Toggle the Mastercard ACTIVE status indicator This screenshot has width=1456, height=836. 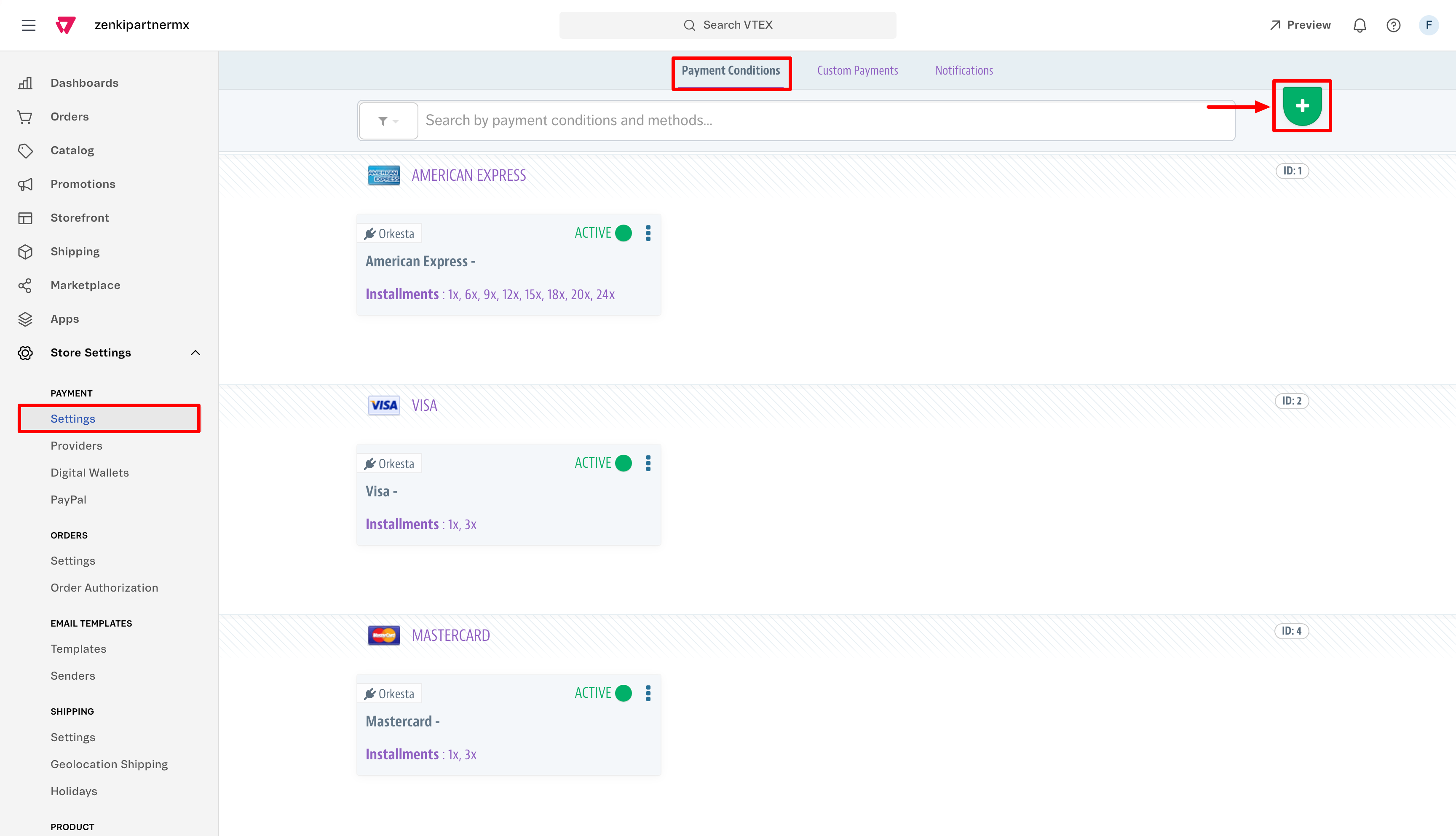point(623,693)
